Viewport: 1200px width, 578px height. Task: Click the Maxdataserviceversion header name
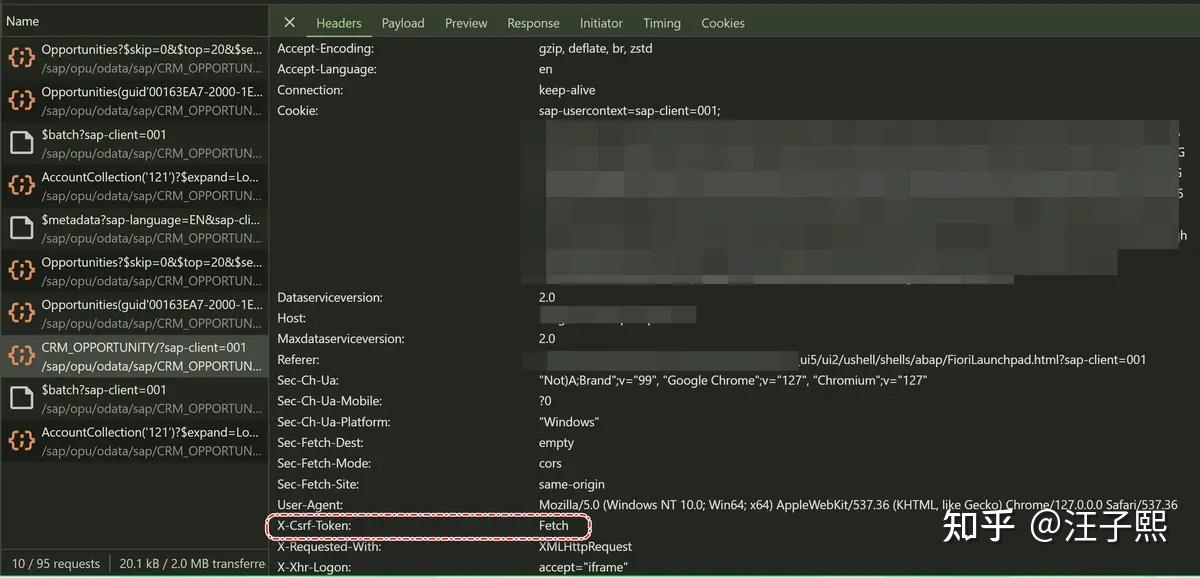click(341, 339)
